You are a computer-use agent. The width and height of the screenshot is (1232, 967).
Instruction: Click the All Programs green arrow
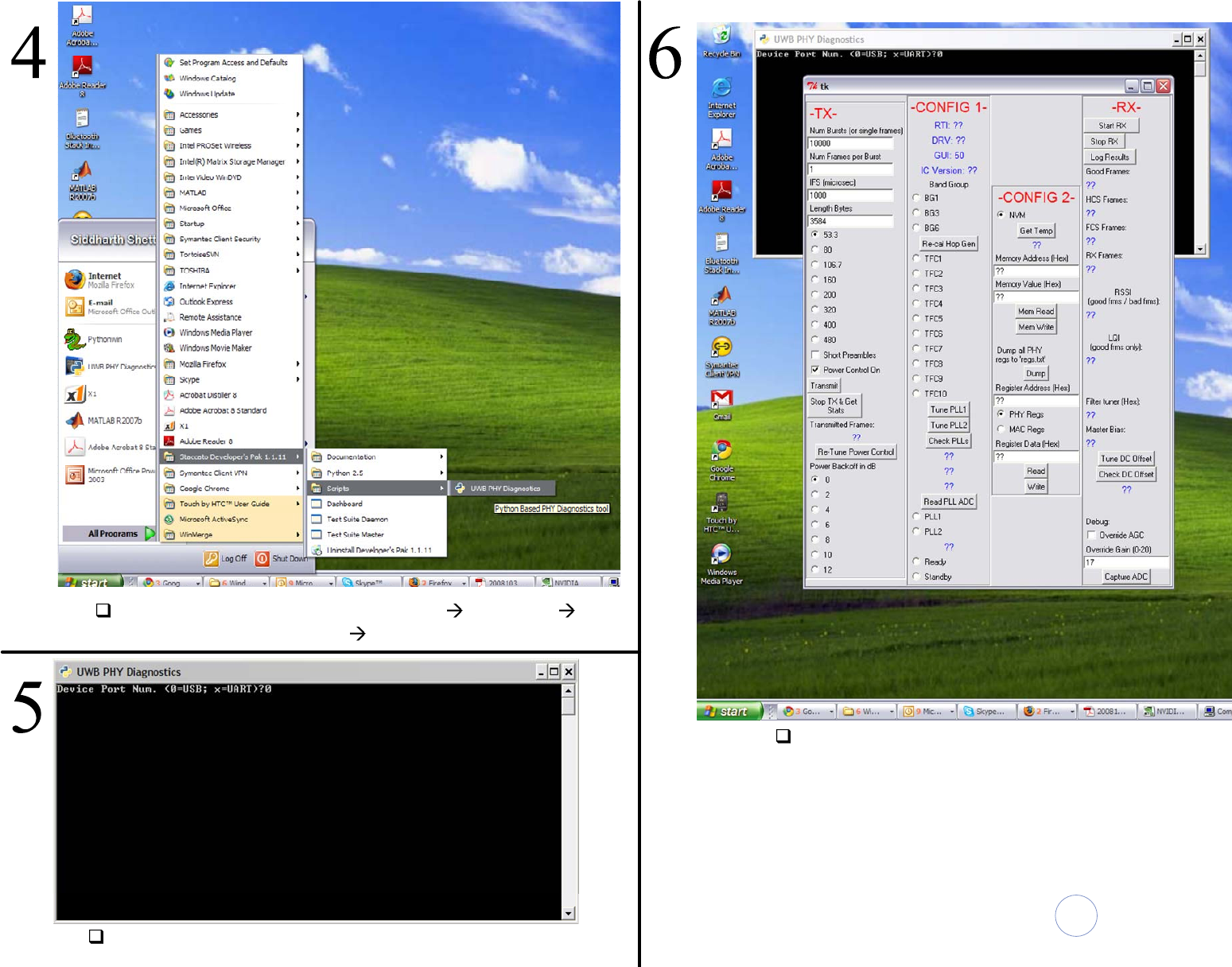coord(150,534)
